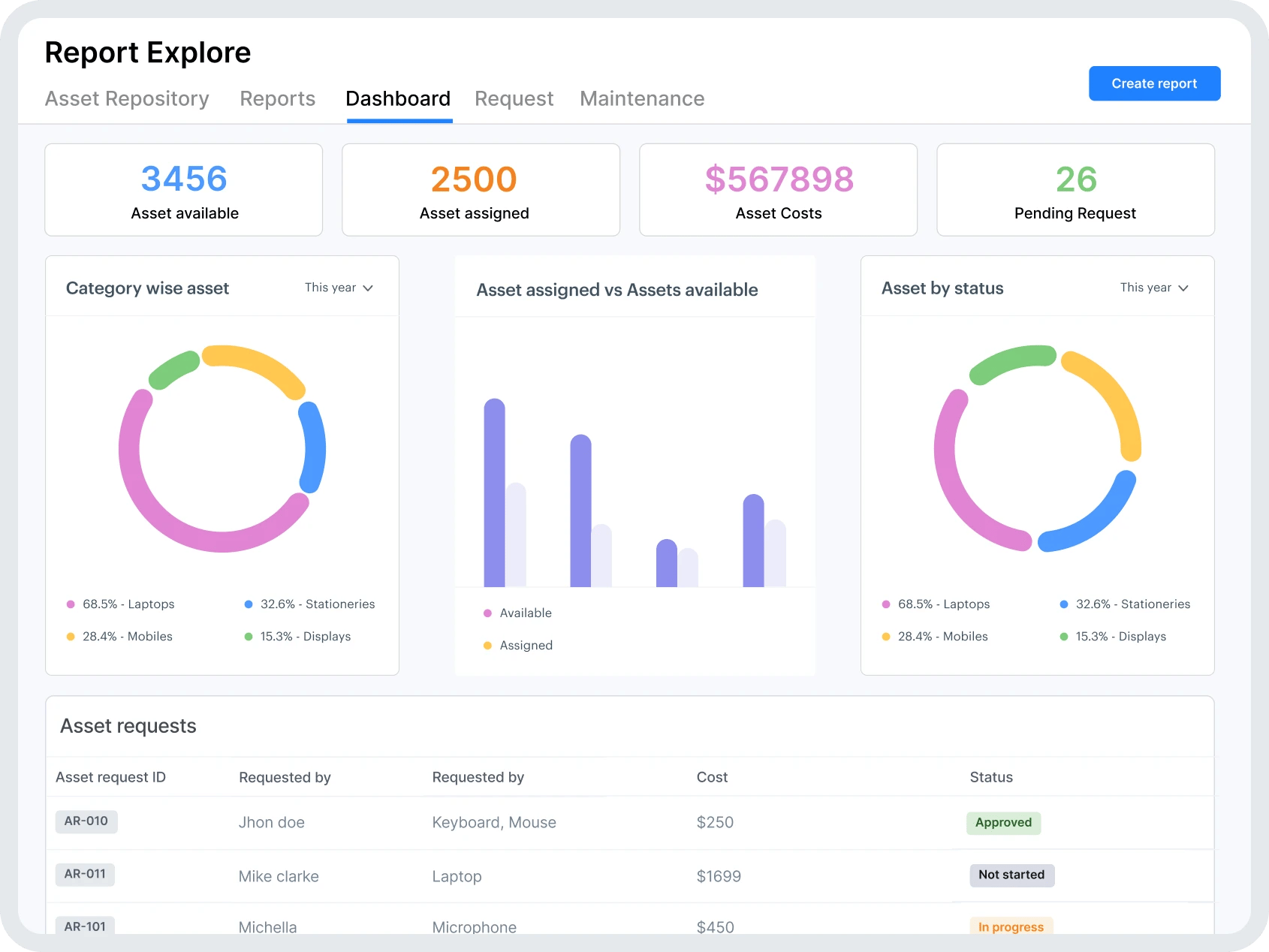Click the 2500 Asset assigned card
The width and height of the screenshot is (1269, 952).
(x=481, y=190)
